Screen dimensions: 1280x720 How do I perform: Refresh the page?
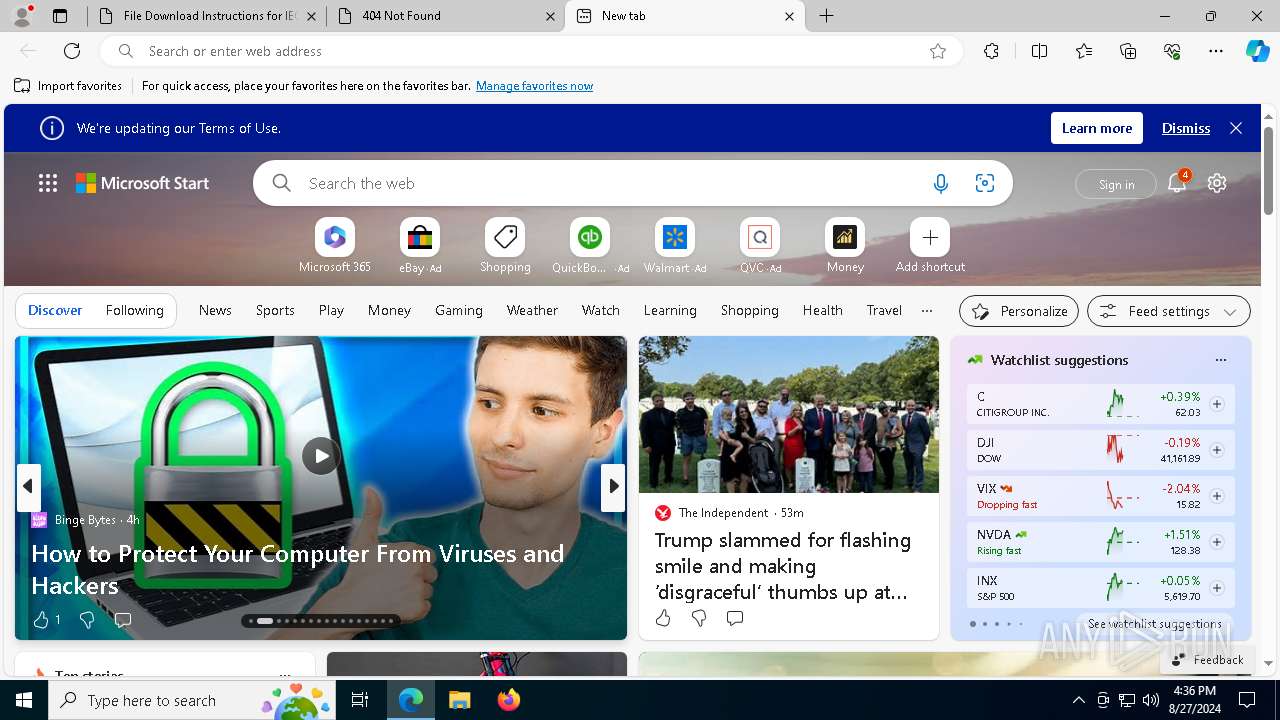[72, 51]
